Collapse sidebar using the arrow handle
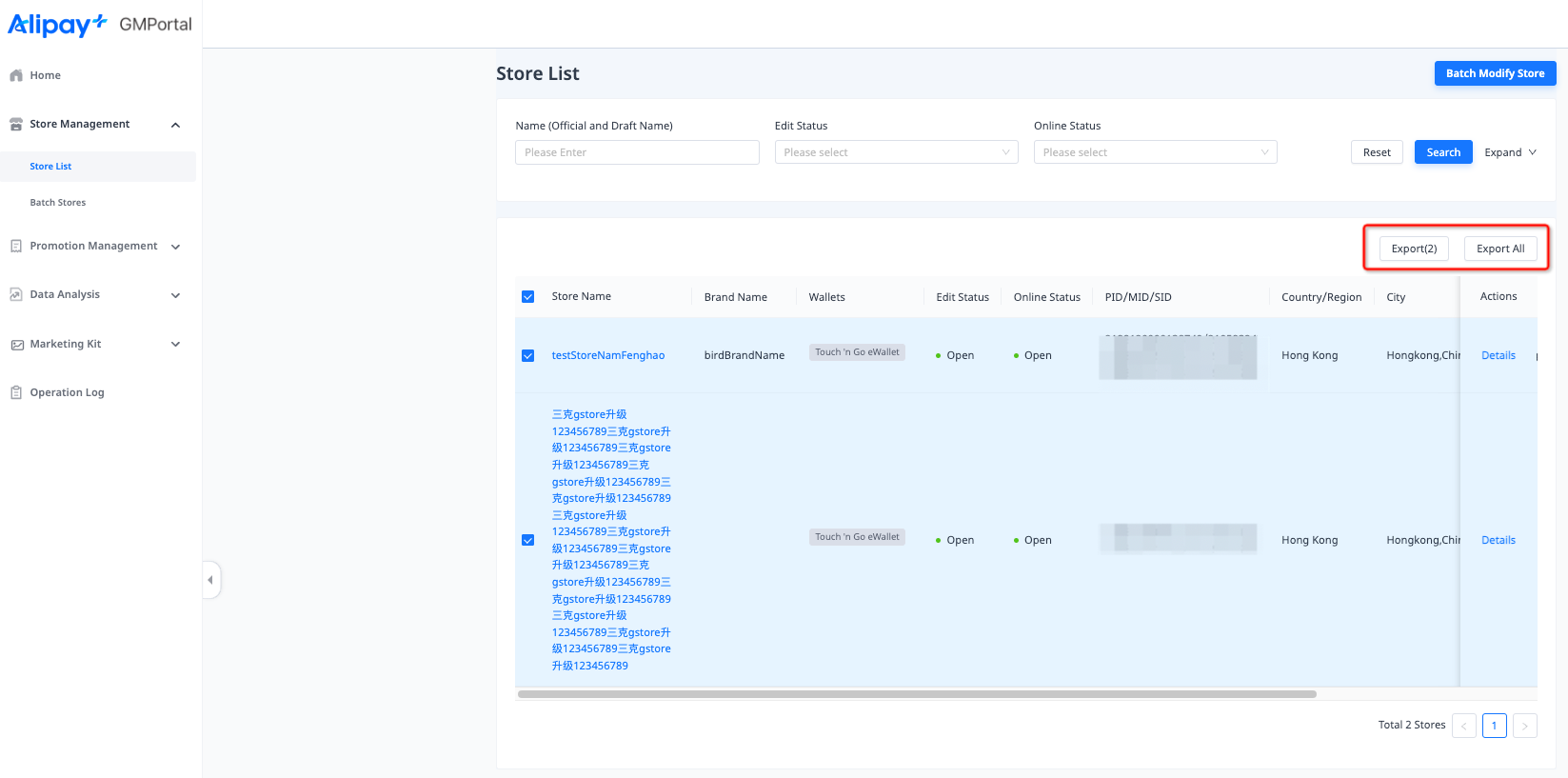The image size is (1568, 778). 210,580
